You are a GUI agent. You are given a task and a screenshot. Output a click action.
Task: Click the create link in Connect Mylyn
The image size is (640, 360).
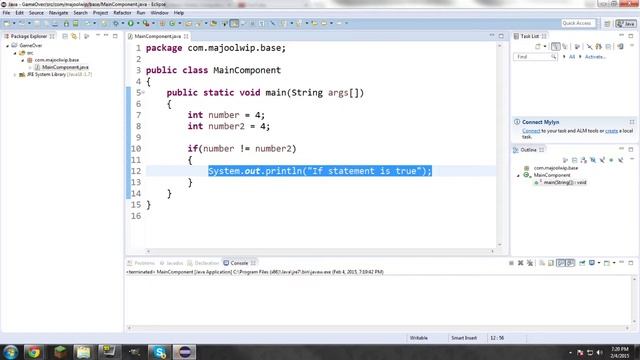(611, 131)
